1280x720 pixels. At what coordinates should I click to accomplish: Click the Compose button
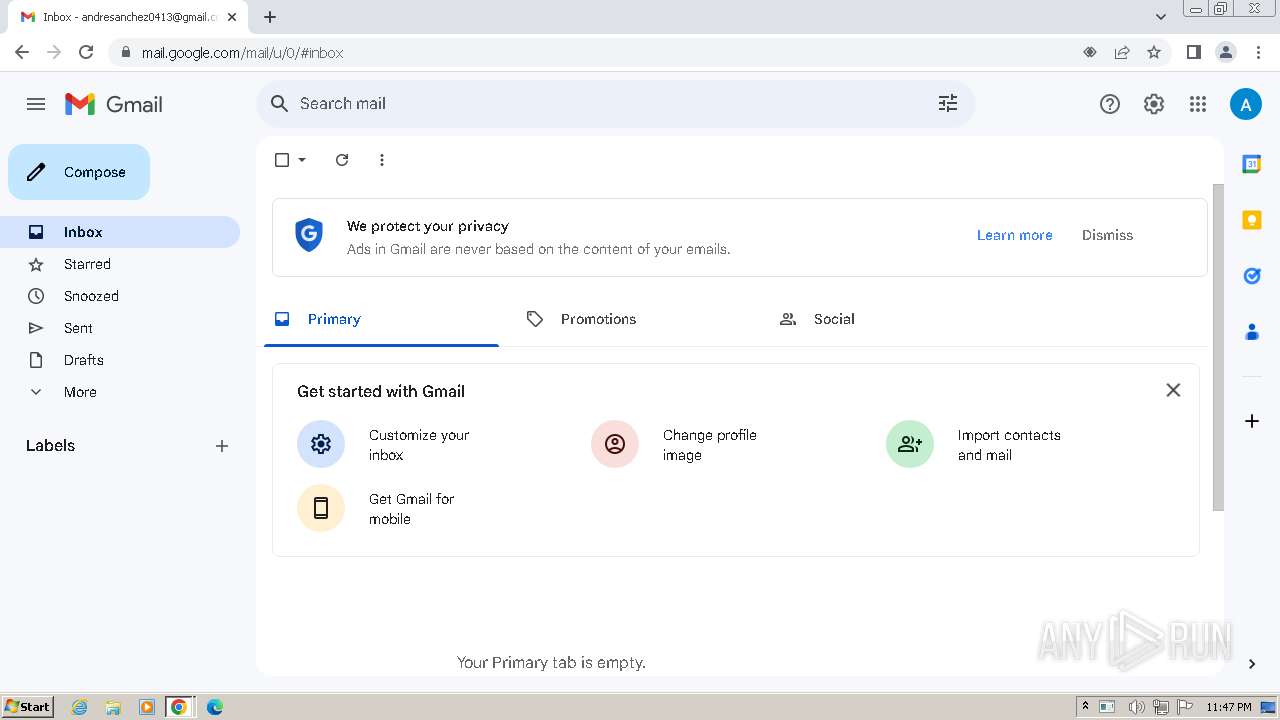79,172
